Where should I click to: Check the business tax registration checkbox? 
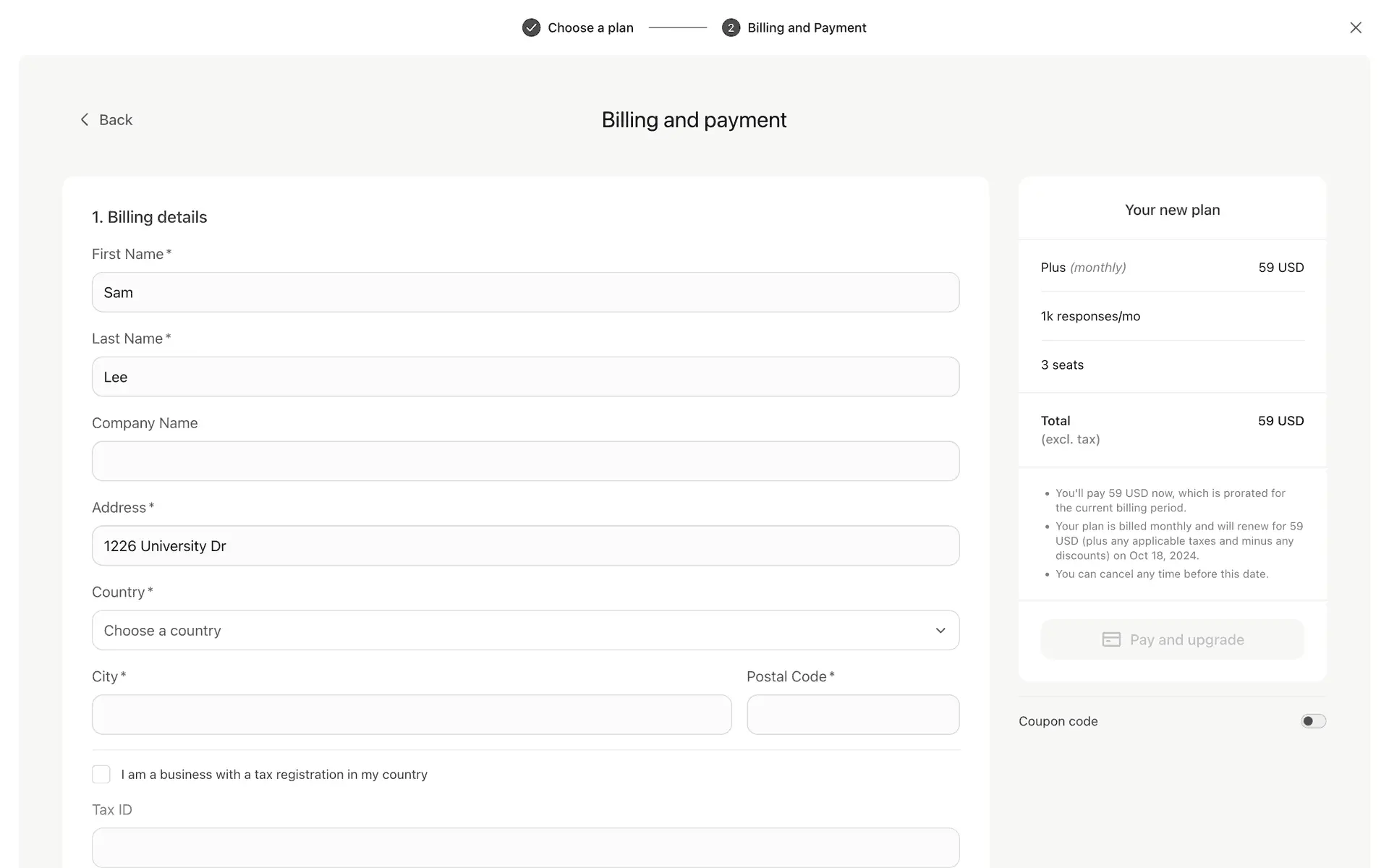(x=101, y=774)
